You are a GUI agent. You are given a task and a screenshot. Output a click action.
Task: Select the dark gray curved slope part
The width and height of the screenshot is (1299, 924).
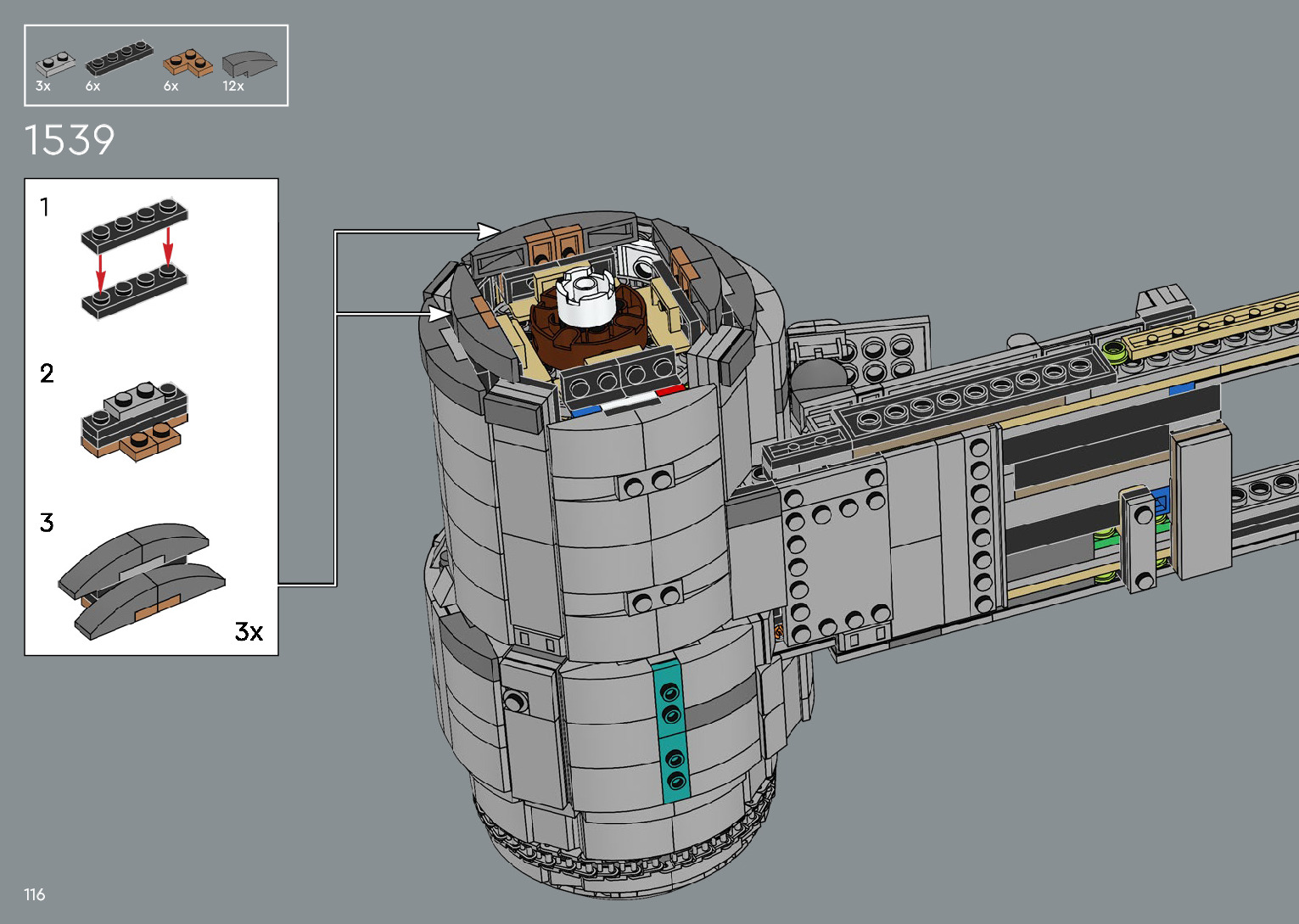click(x=249, y=64)
